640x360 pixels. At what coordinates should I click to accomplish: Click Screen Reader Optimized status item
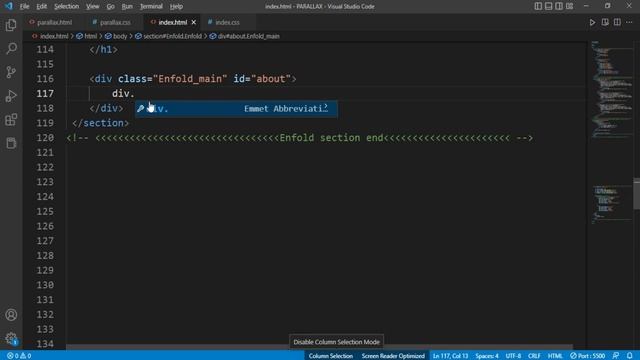(x=393, y=356)
